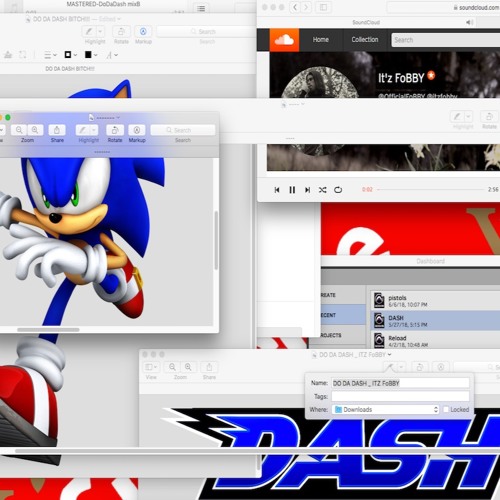The image size is (500, 500).
Task: Zoom out in bottom DASH Preview window
Action: click(x=172, y=367)
